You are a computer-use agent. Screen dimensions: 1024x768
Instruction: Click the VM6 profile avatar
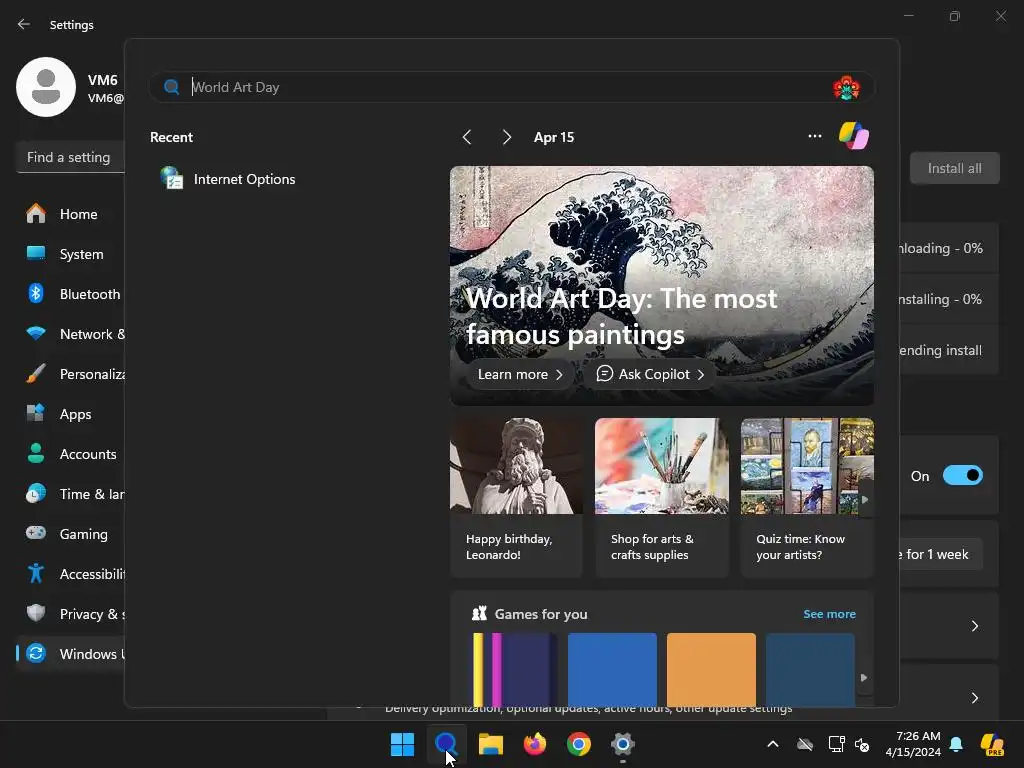pos(46,87)
